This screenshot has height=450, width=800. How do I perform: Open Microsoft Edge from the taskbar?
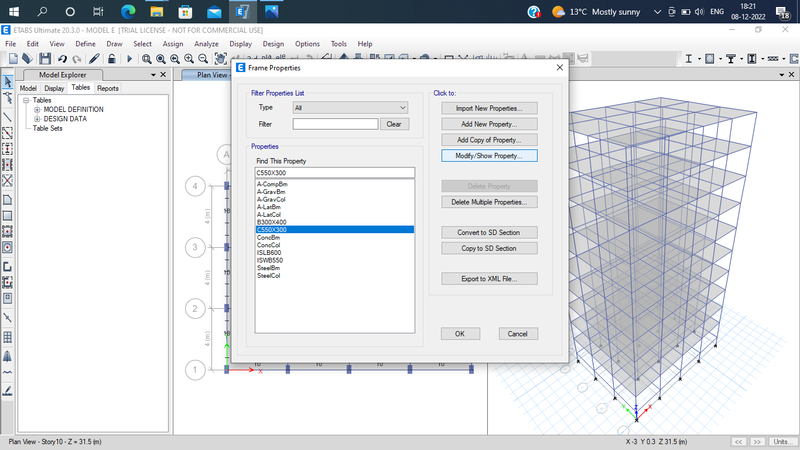coord(128,11)
